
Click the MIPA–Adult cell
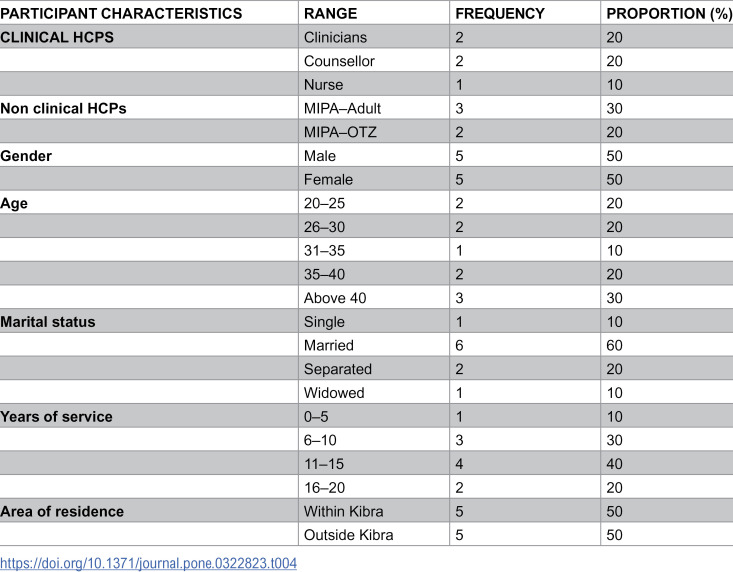point(342,108)
